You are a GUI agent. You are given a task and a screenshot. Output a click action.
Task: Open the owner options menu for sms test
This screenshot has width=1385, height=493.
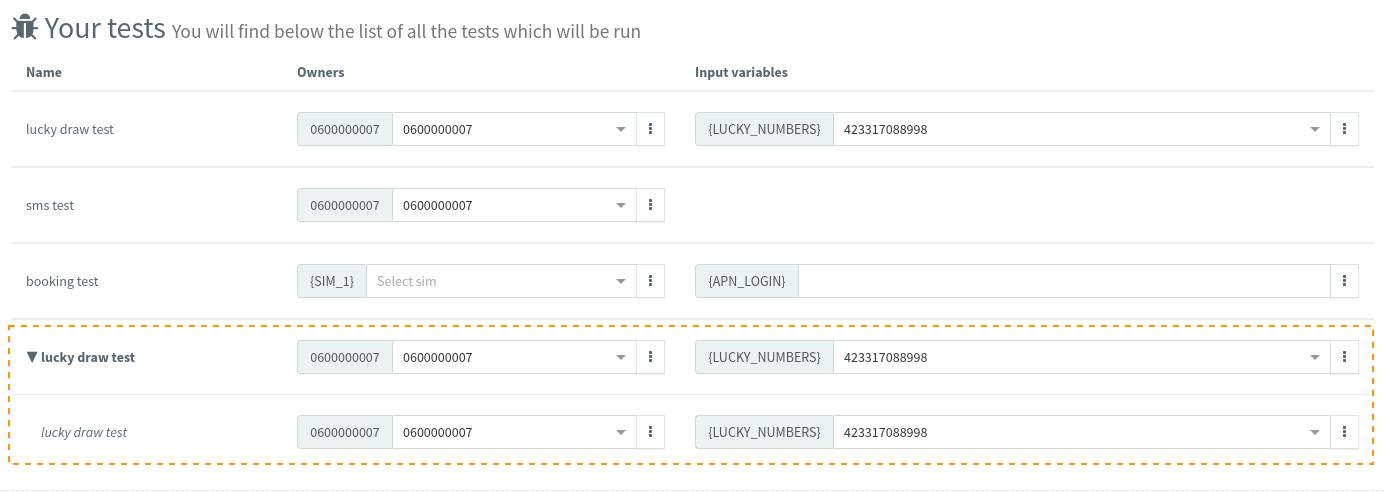tap(650, 205)
